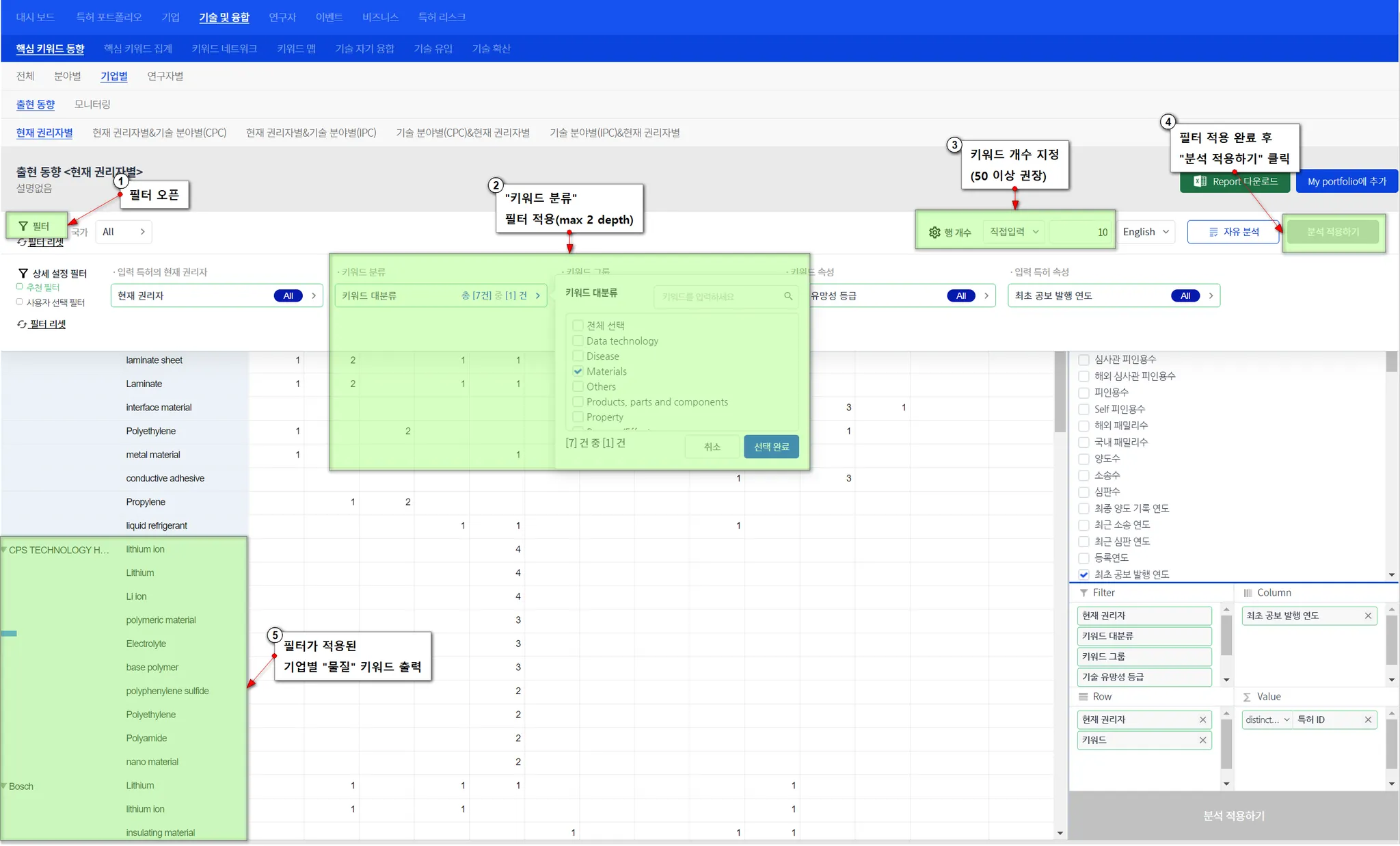Click the 자유 분석 list icon
1400x846 pixels.
click(x=1213, y=233)
